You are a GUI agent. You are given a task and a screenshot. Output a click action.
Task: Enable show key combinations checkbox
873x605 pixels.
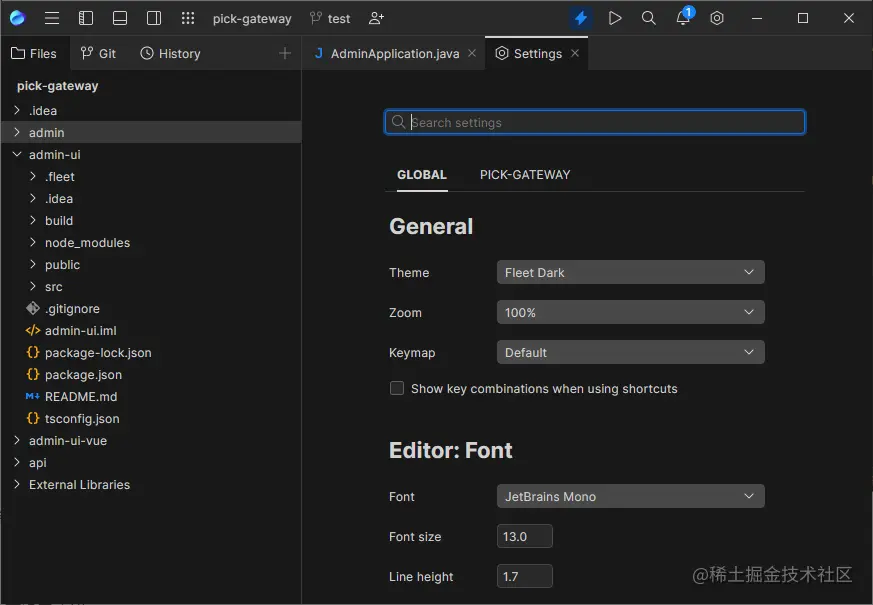point(397,388)
